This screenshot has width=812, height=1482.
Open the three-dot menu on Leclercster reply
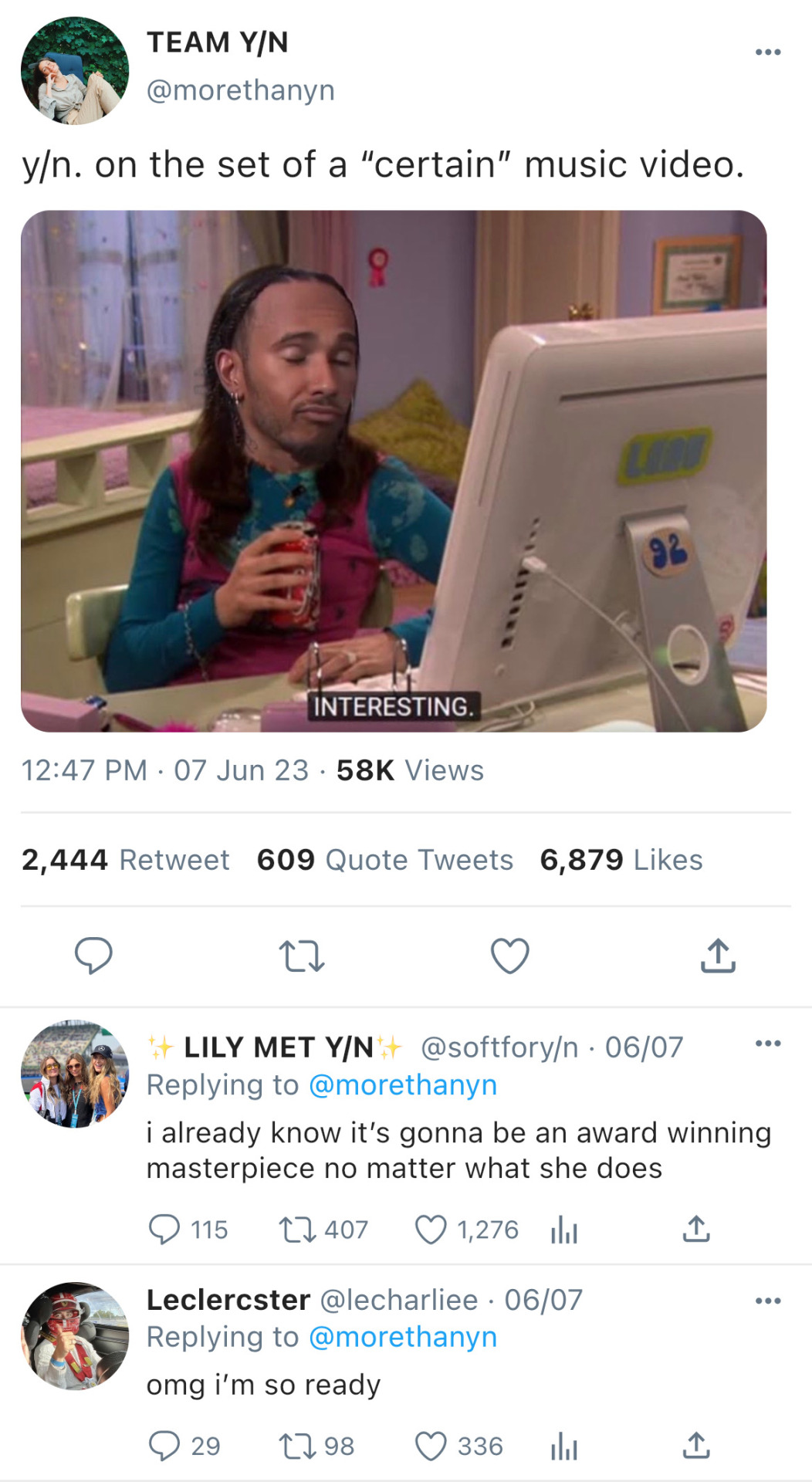tap(768, 1301)
